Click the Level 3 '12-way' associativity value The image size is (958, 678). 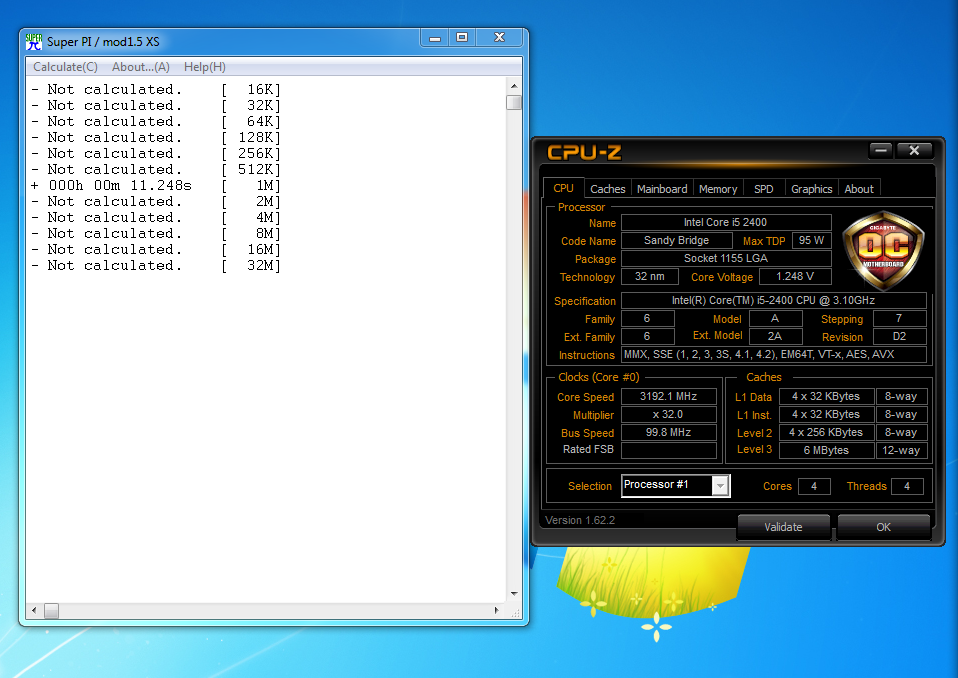901,450
